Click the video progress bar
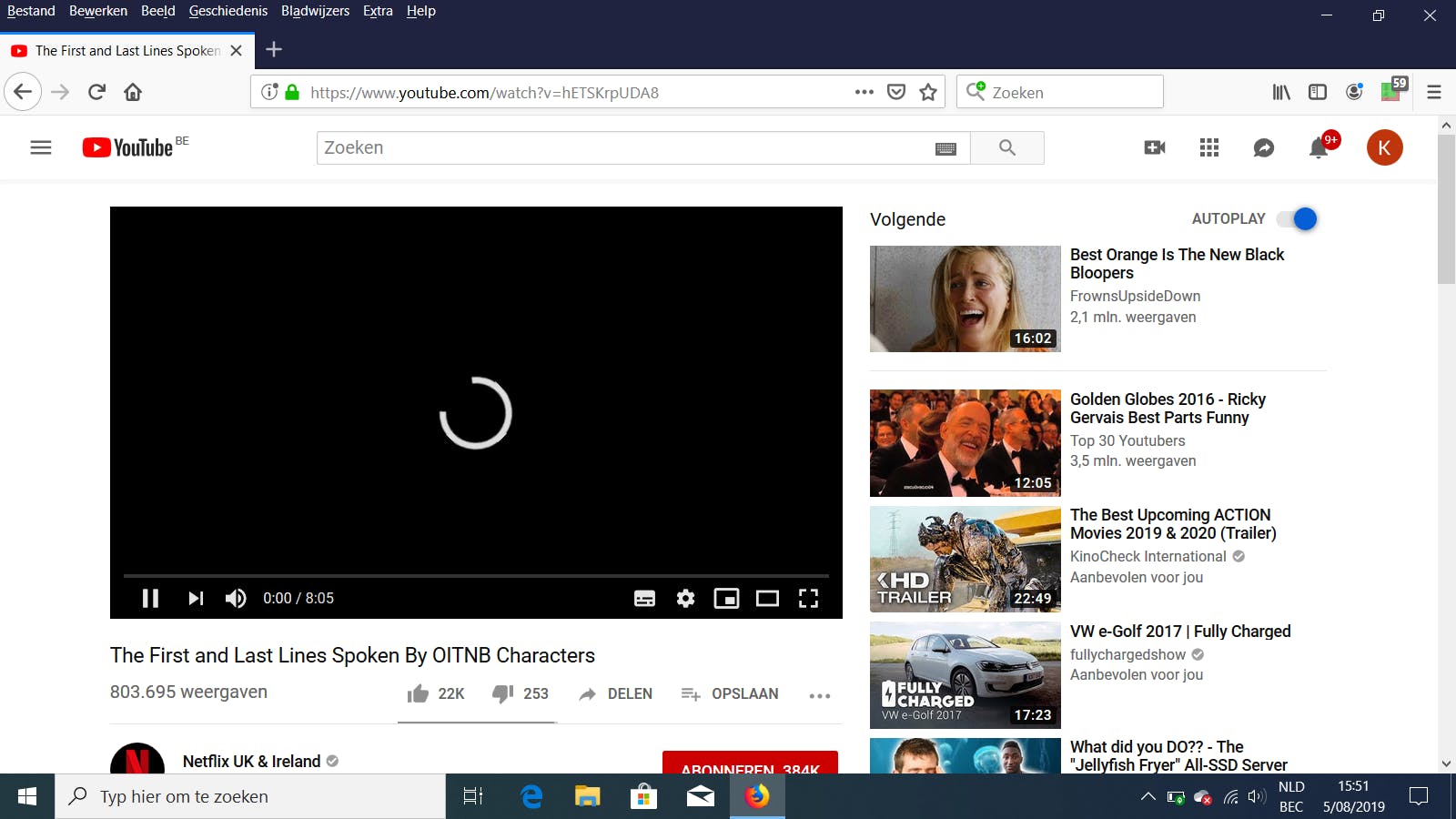 (x=475, y=576)
